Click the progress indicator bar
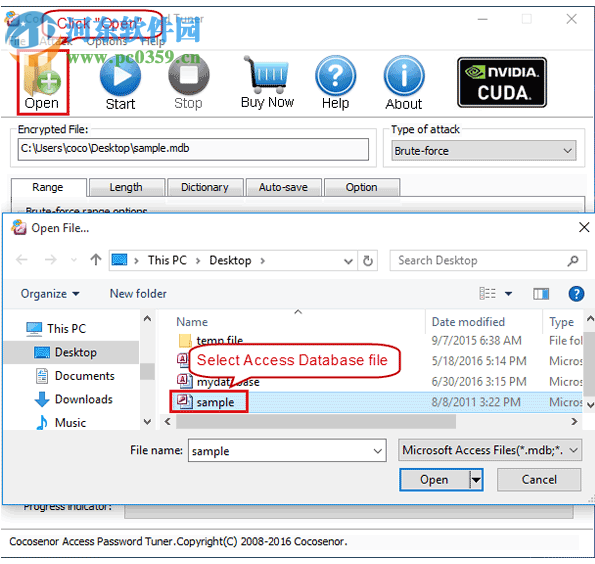Viewport: 595px width, 564px height. 348,511
